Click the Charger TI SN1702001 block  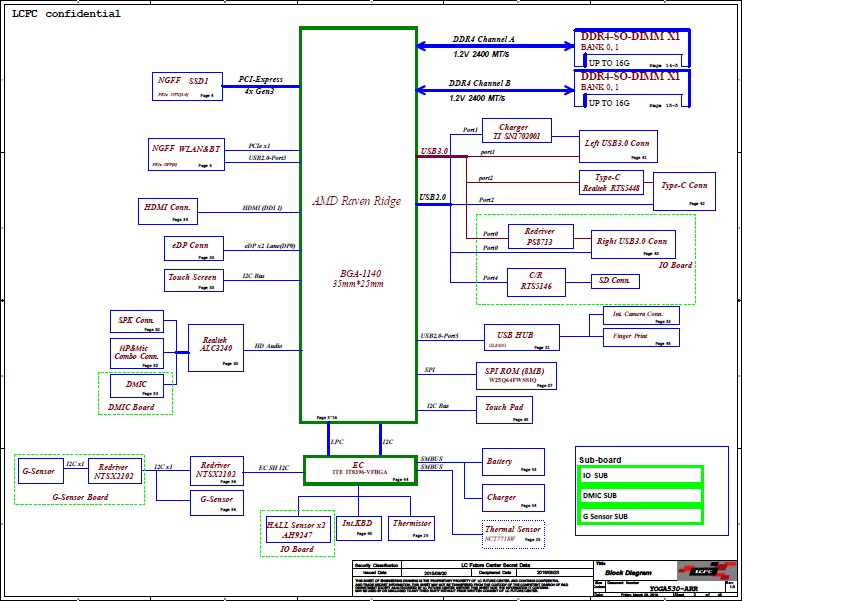tap(516, 132)
